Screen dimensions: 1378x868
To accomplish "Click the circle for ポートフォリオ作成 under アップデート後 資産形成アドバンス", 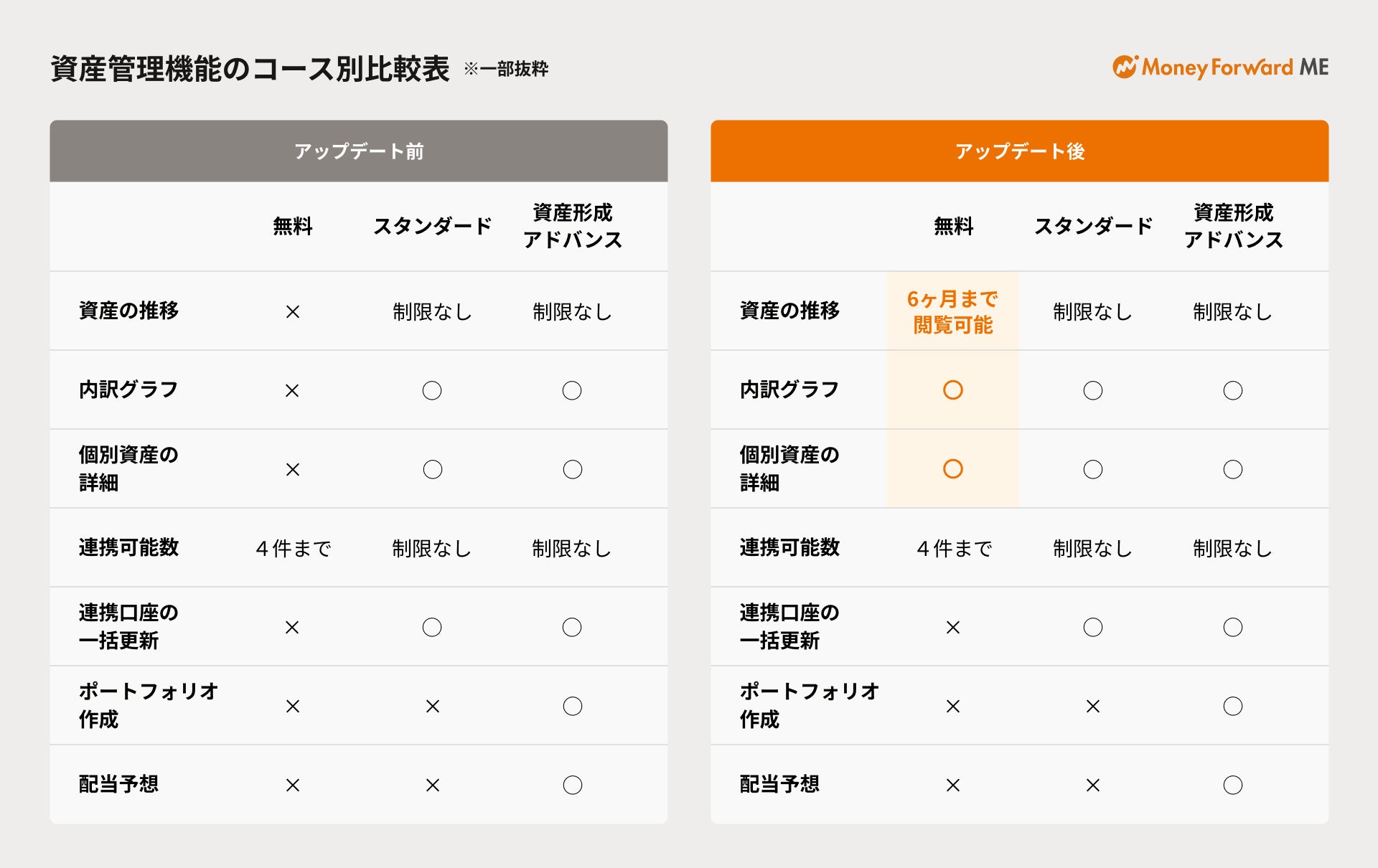I will [1232, 706].
